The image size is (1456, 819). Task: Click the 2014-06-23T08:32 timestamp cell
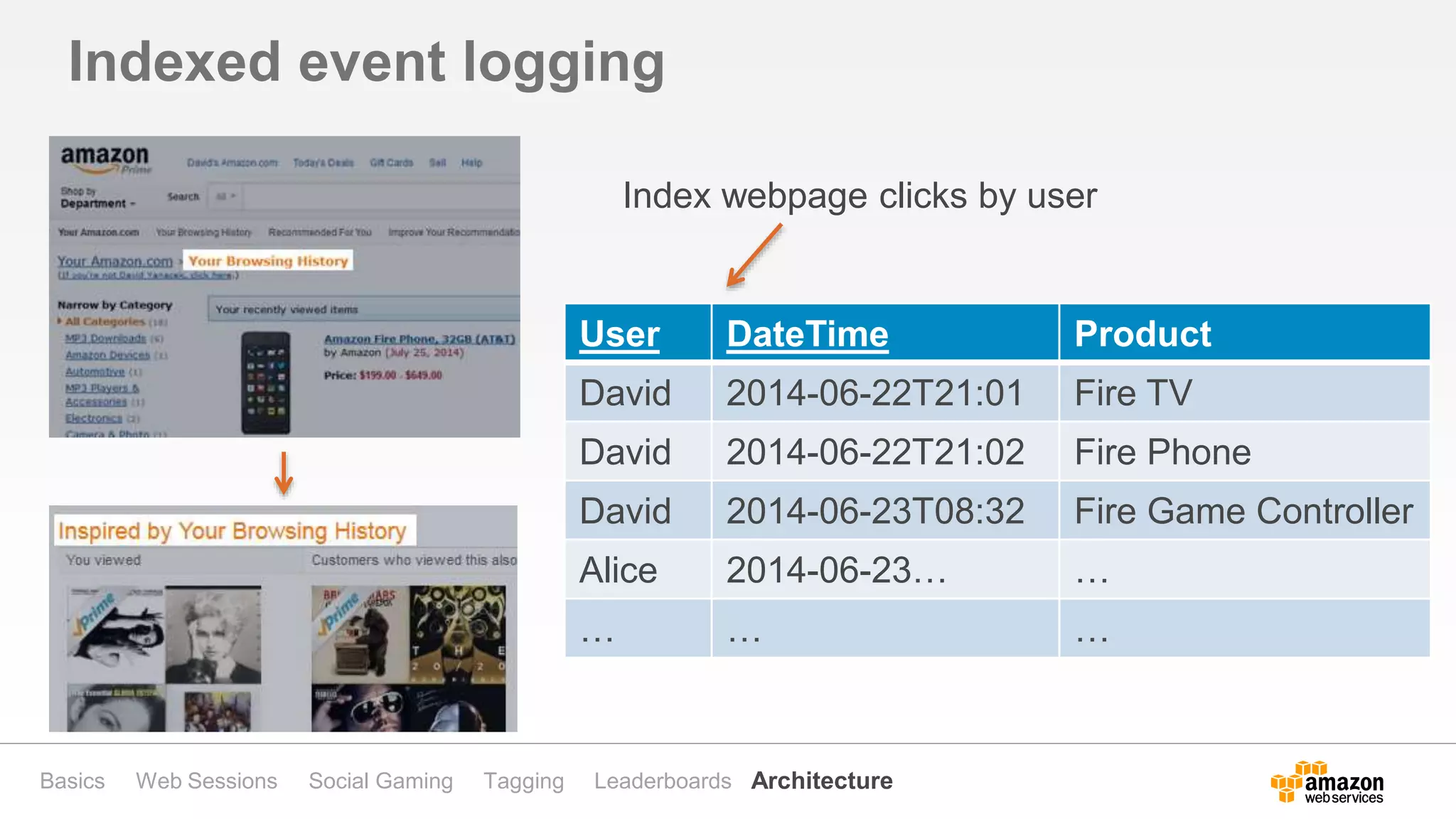tap(885, 510)
